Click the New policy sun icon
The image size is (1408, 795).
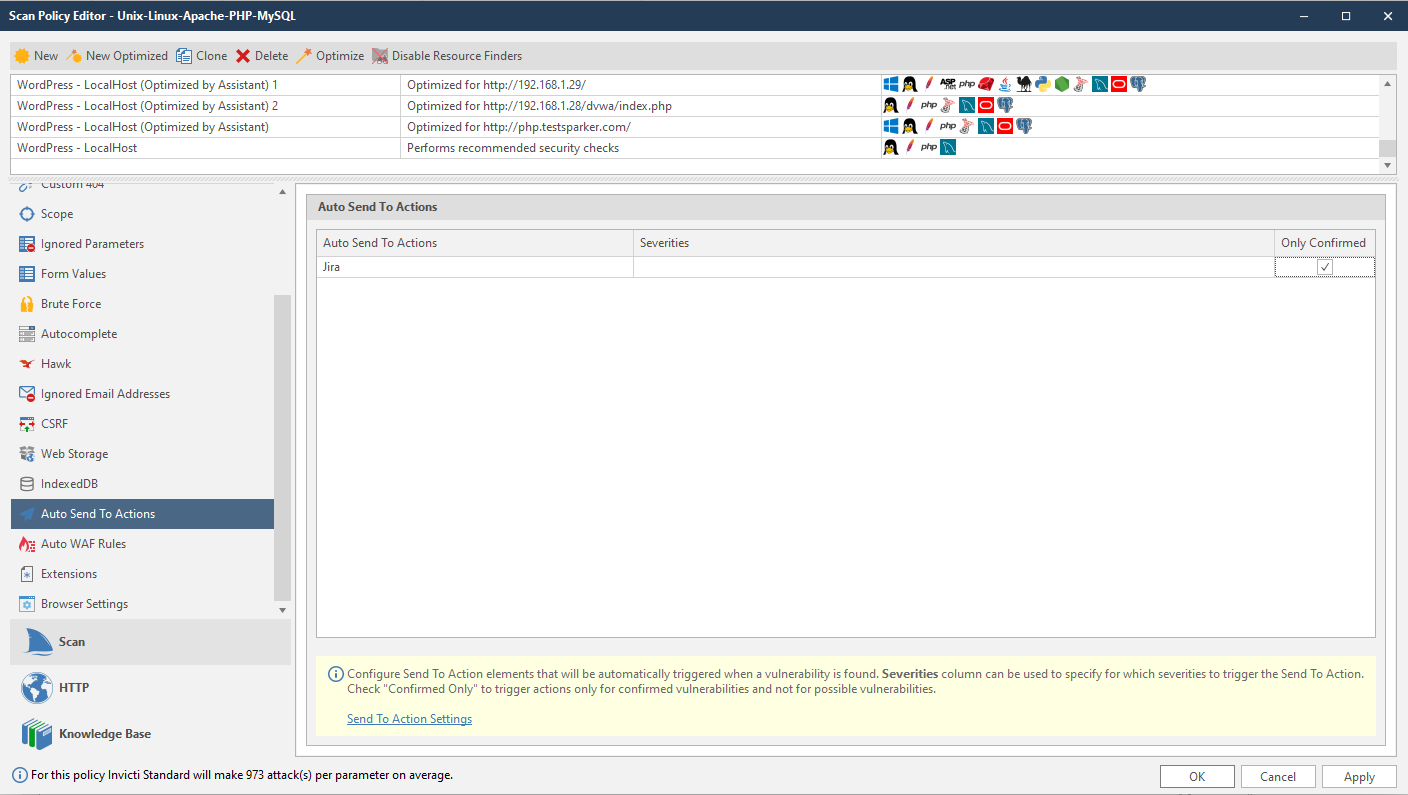21,56
